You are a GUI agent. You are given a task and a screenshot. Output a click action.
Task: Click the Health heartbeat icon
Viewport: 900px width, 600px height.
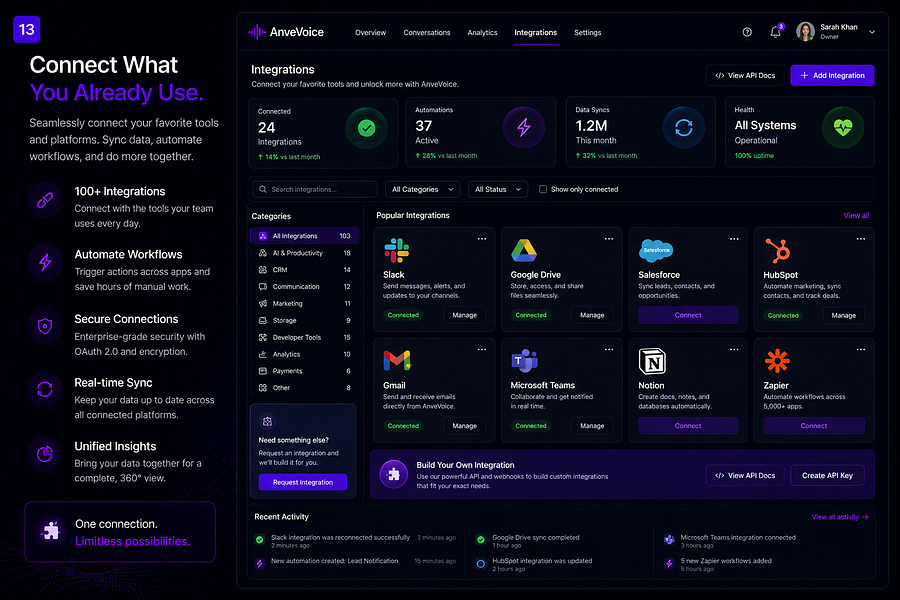click(x=843, y=127)
